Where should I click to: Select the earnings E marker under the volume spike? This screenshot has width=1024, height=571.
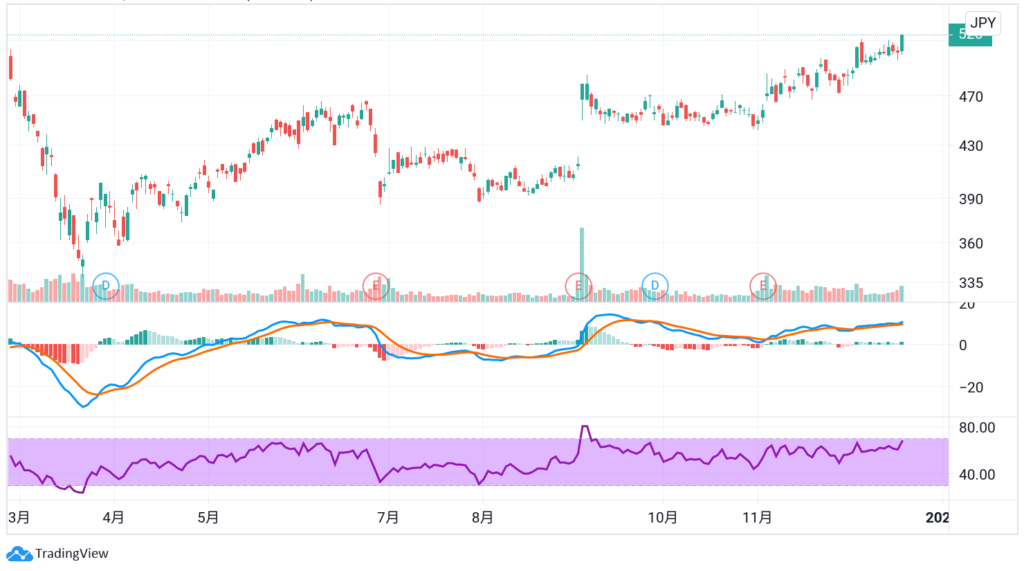click(x=579, y=286)
